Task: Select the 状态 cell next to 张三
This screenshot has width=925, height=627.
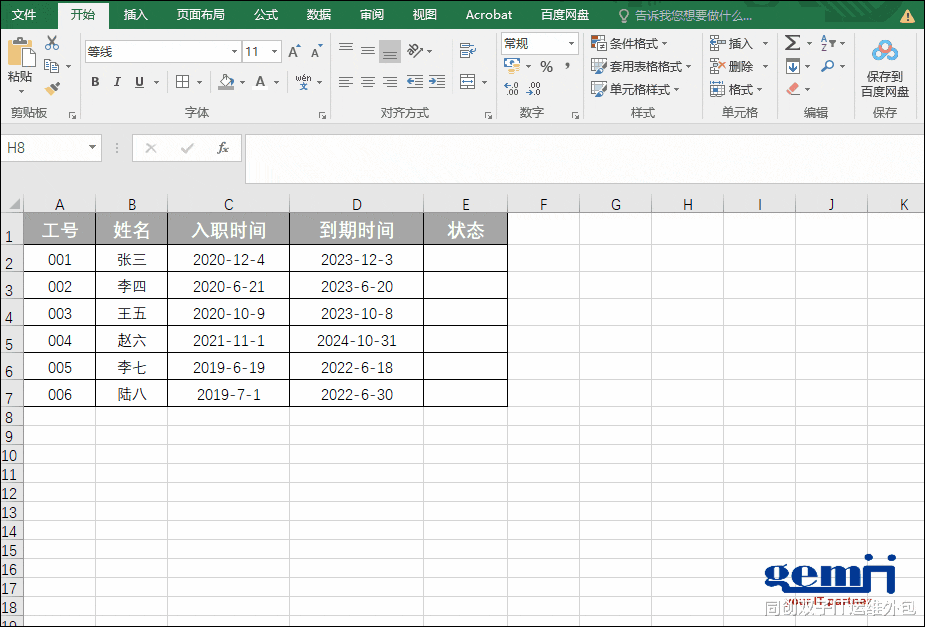Action: click(465, 256)
